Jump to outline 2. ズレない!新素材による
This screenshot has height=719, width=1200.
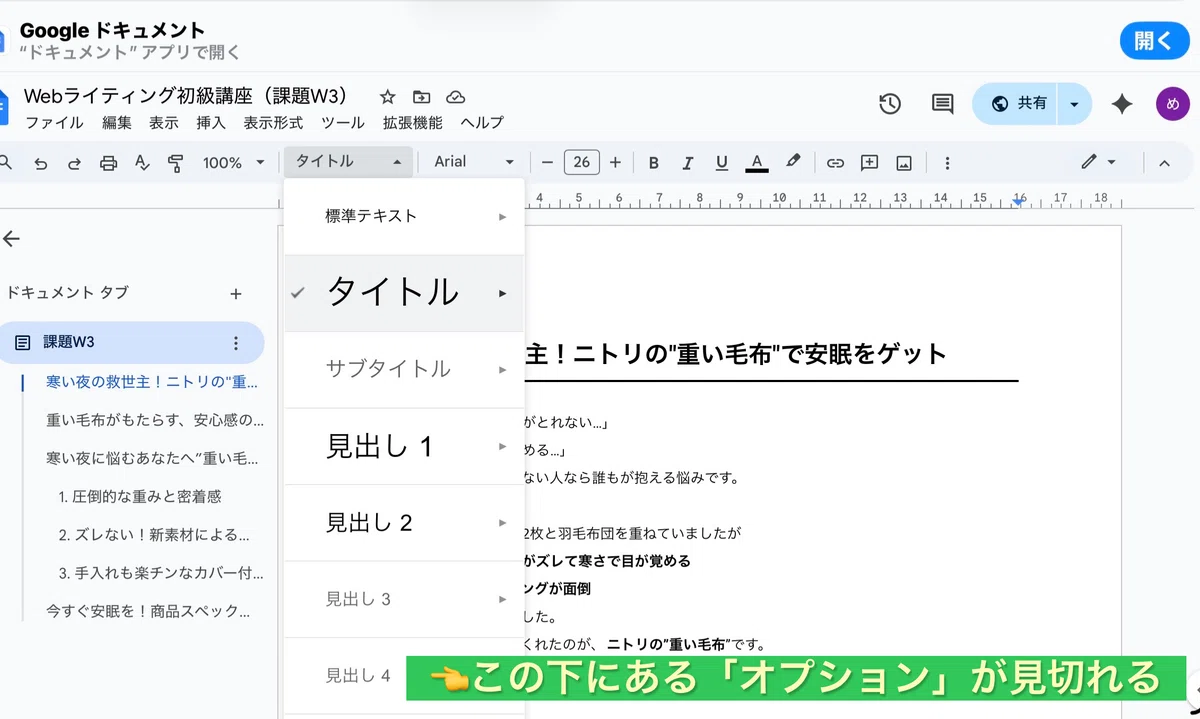tap(154, 534)
